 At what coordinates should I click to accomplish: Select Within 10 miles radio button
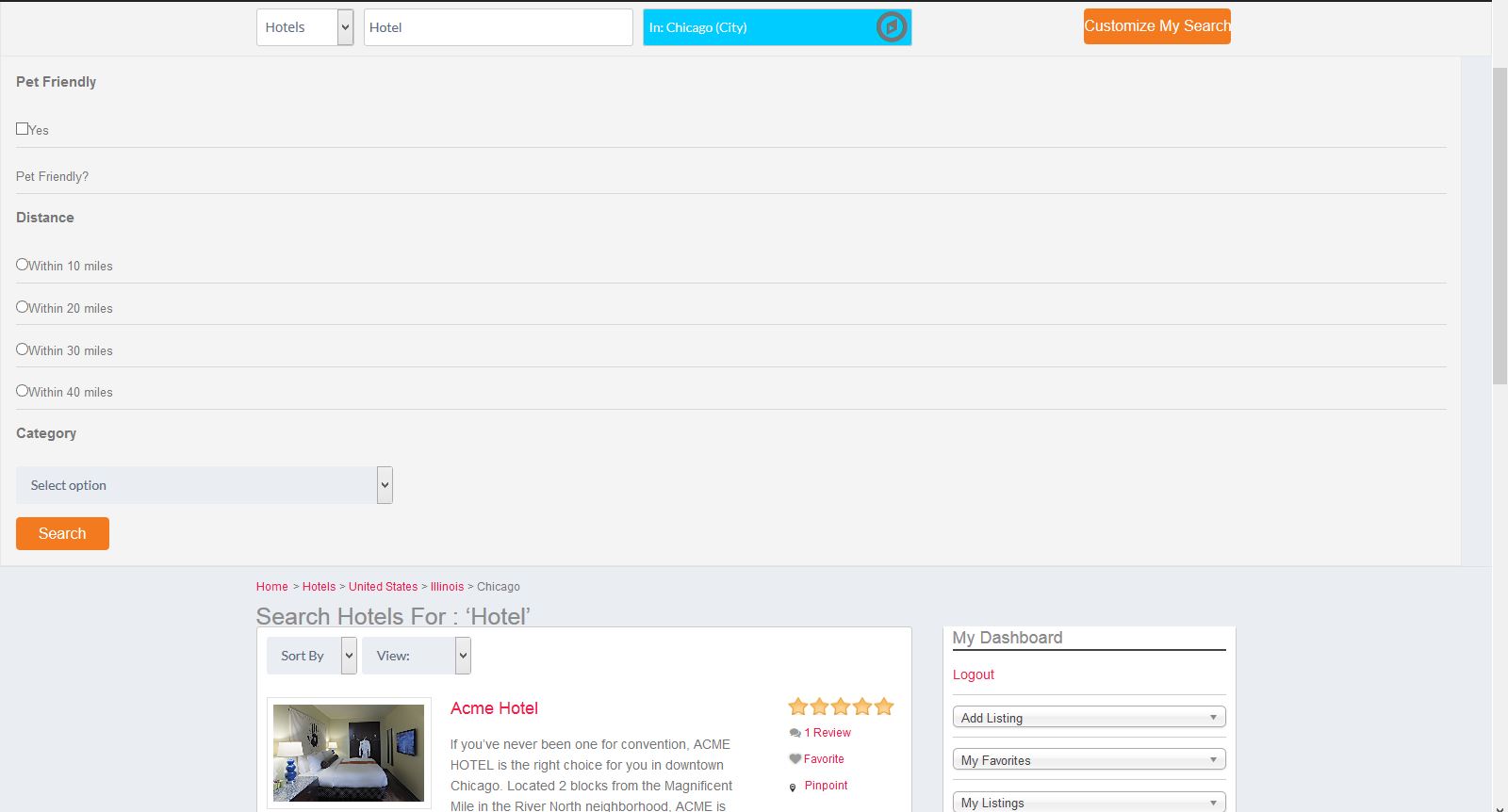pos(22,265)
